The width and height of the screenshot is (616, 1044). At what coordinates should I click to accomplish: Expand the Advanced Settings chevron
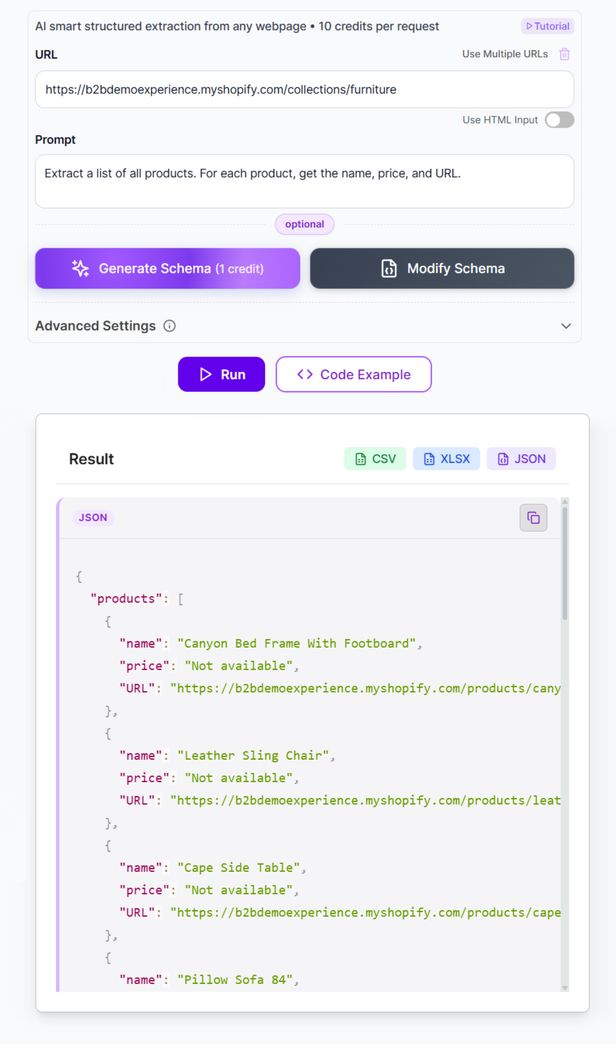click(566, 326)
